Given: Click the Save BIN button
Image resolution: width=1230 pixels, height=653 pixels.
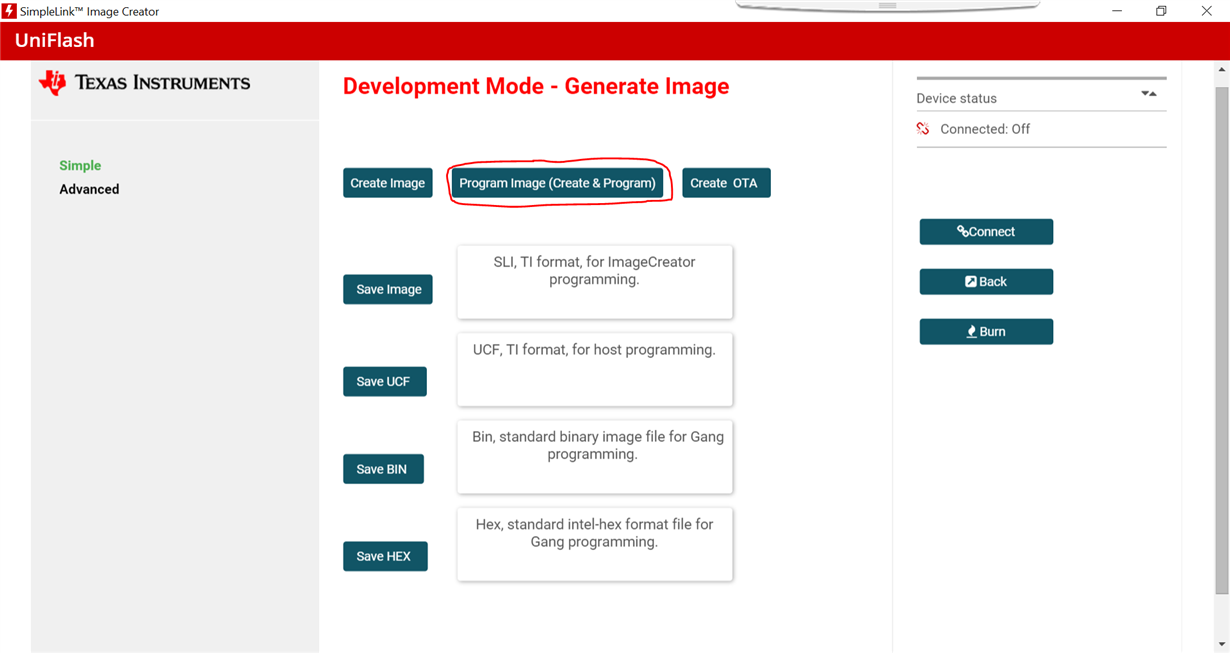Looking at the screenshot, I should click(383, 469).
